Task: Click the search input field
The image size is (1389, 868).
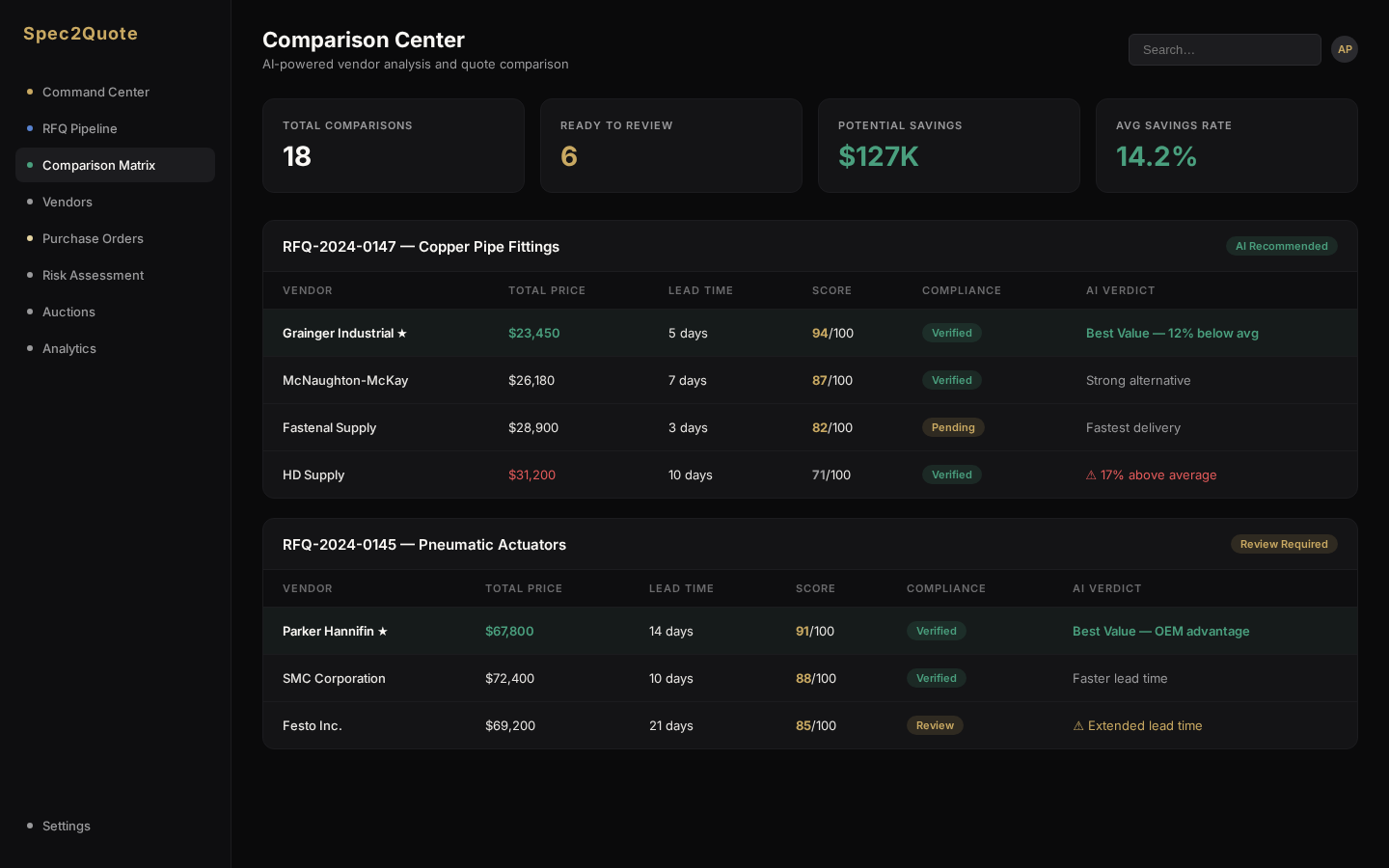Action: click(x=1225, y=49)
